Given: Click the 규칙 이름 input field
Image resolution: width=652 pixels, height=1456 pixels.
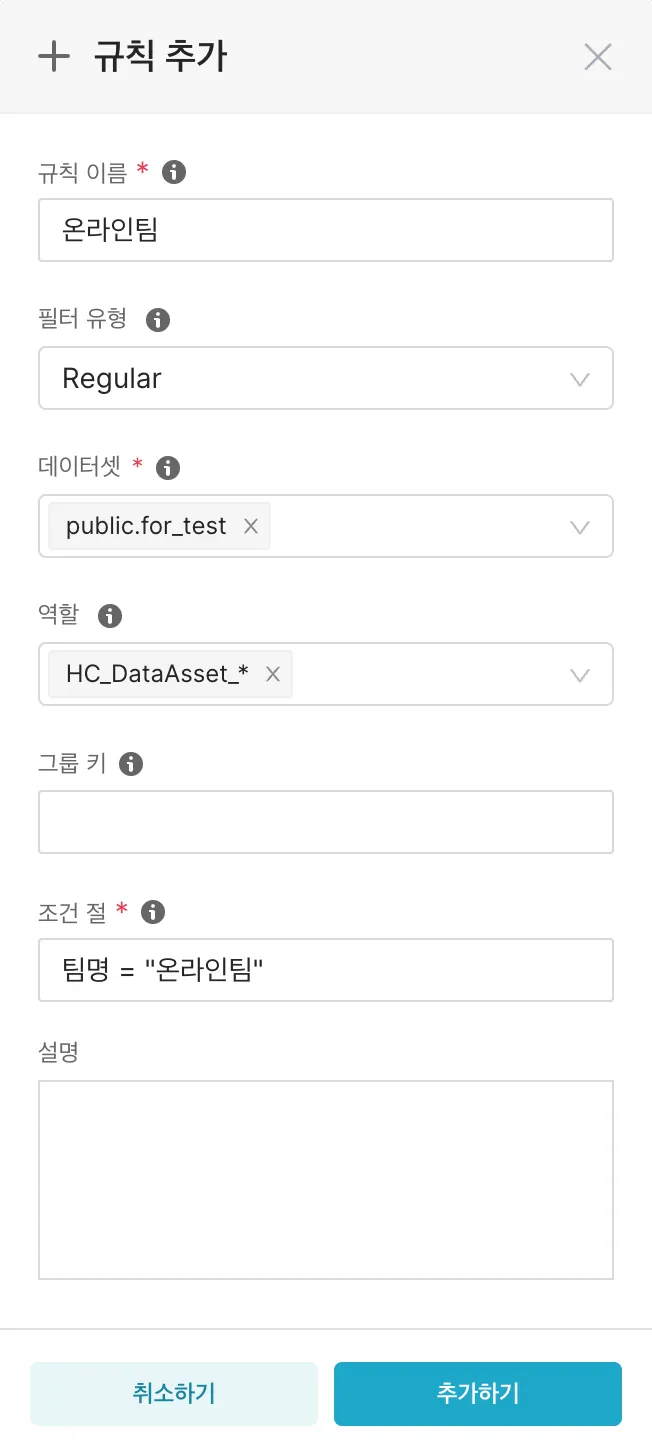Looking at the screenshot, I should tap(325, 230).
